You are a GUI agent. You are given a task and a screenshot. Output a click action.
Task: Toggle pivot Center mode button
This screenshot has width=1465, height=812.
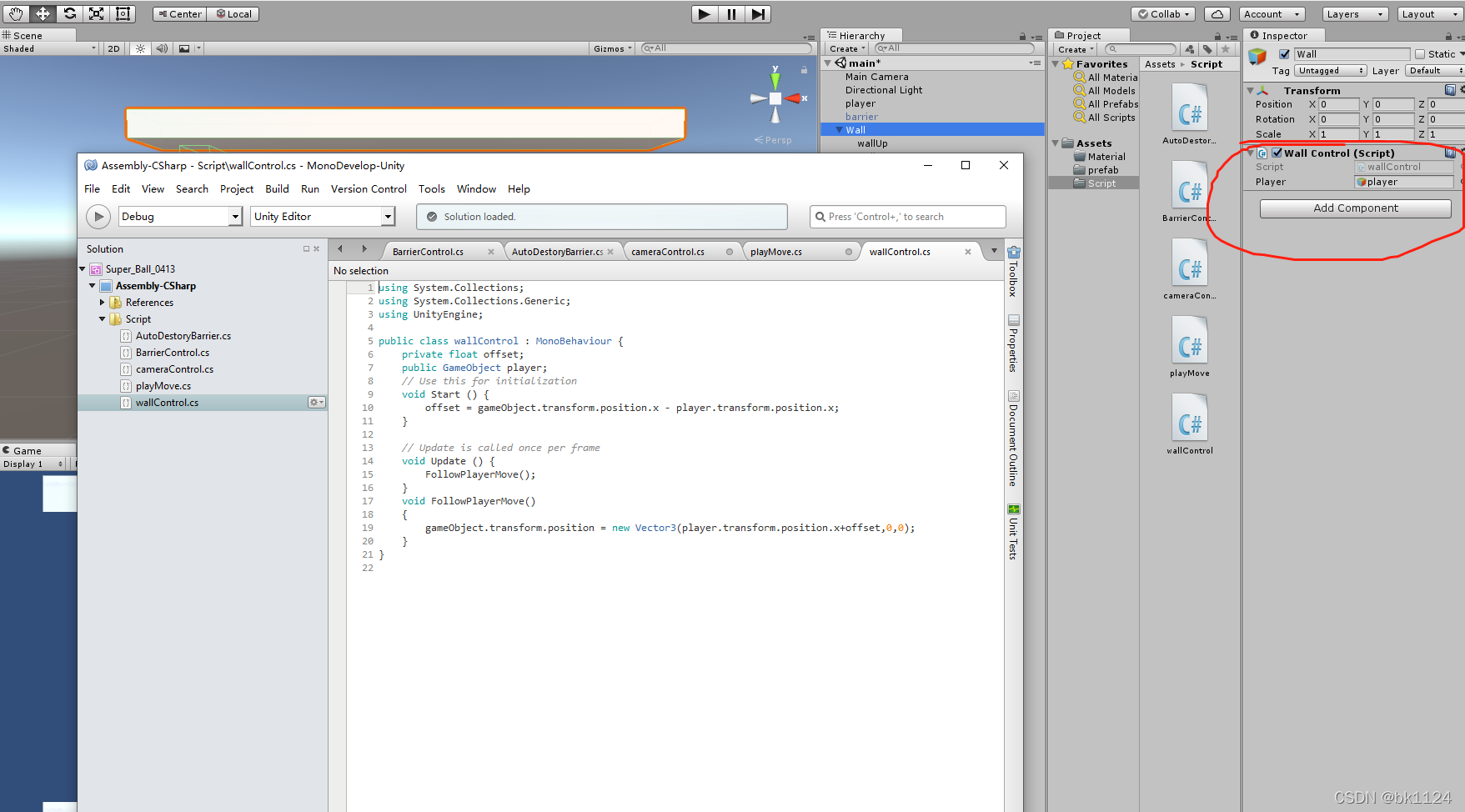(179, 14)
